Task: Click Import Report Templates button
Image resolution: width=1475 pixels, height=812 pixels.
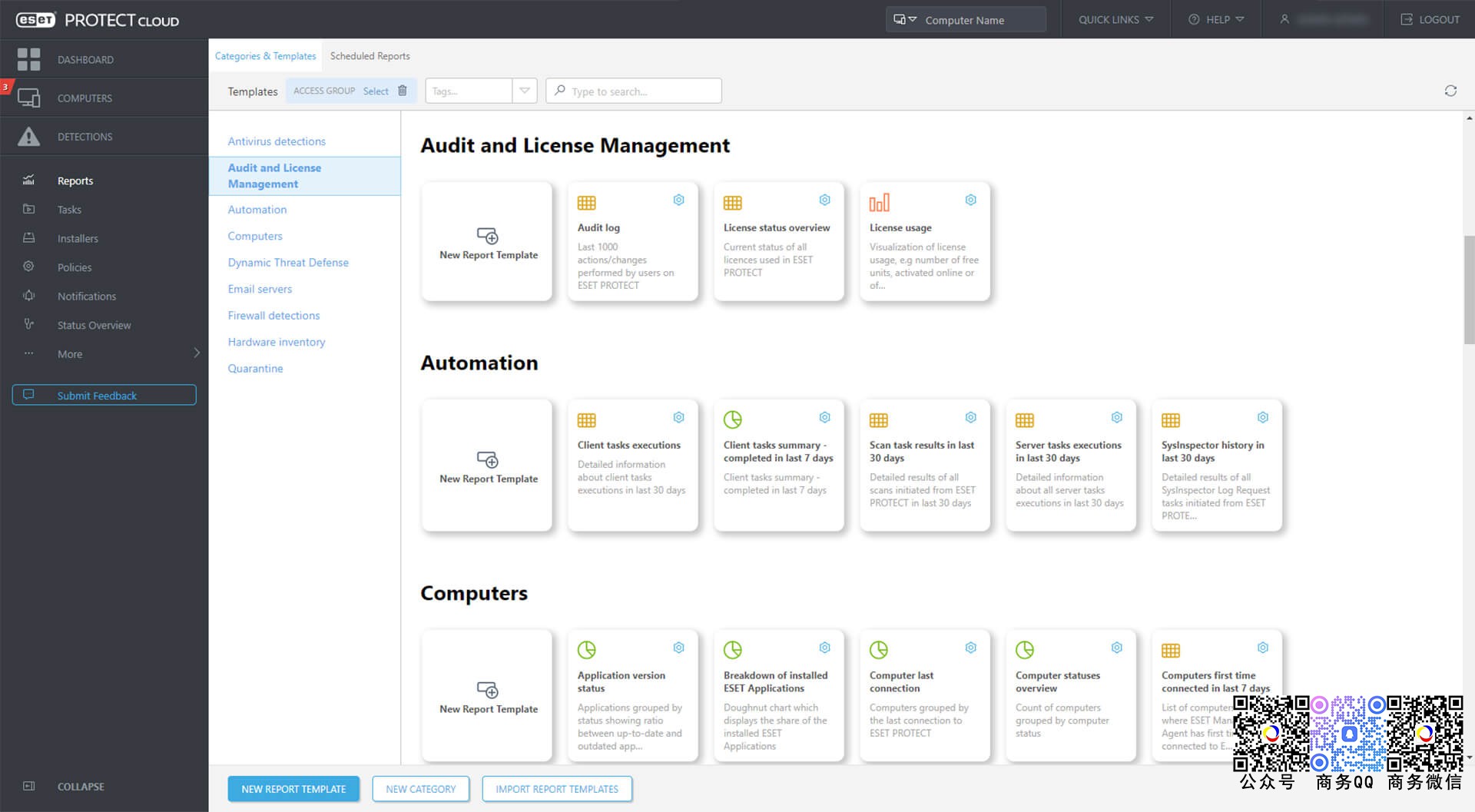Action: [557, 789]
